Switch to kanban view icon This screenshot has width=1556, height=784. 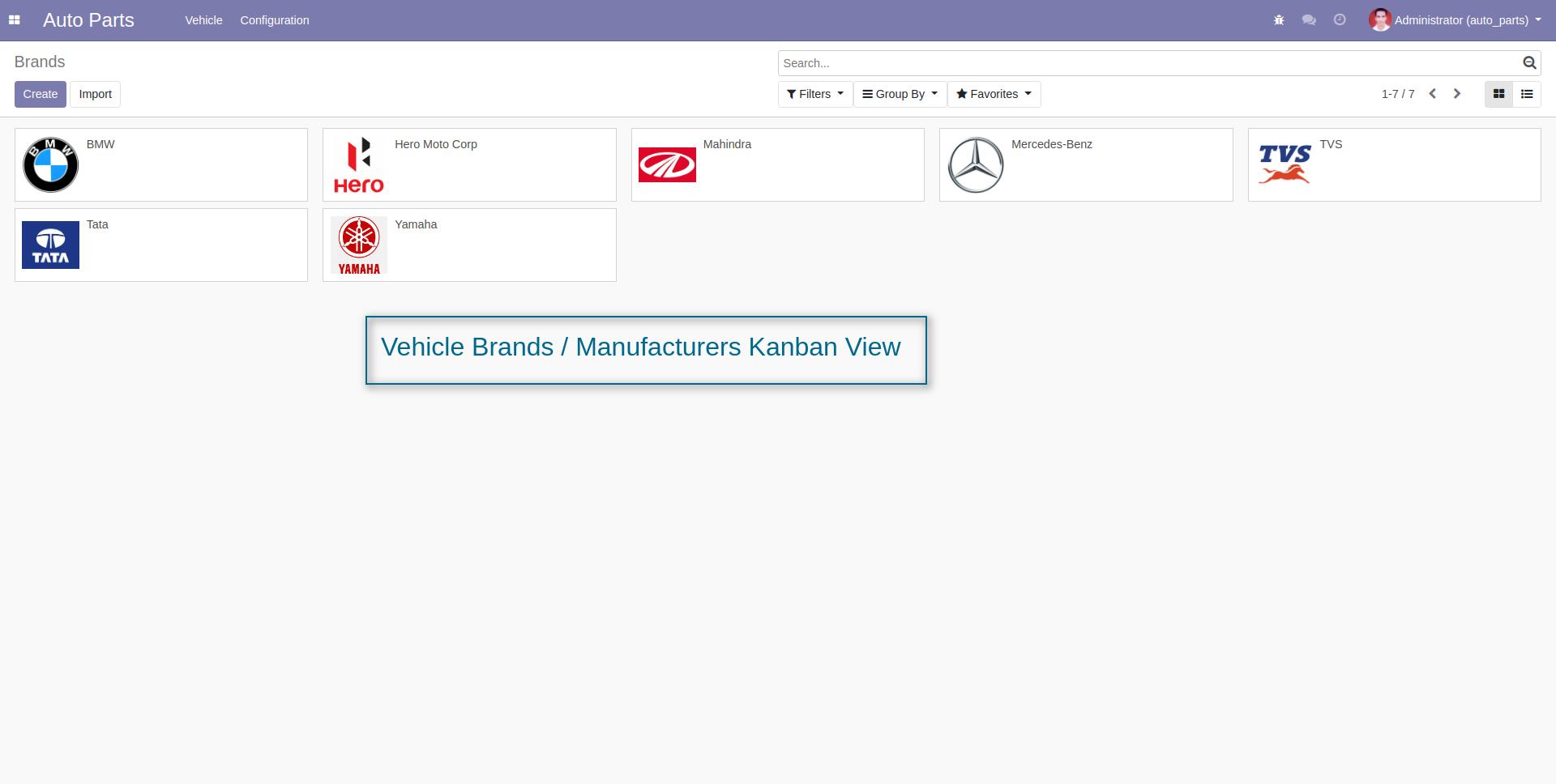1498,94
